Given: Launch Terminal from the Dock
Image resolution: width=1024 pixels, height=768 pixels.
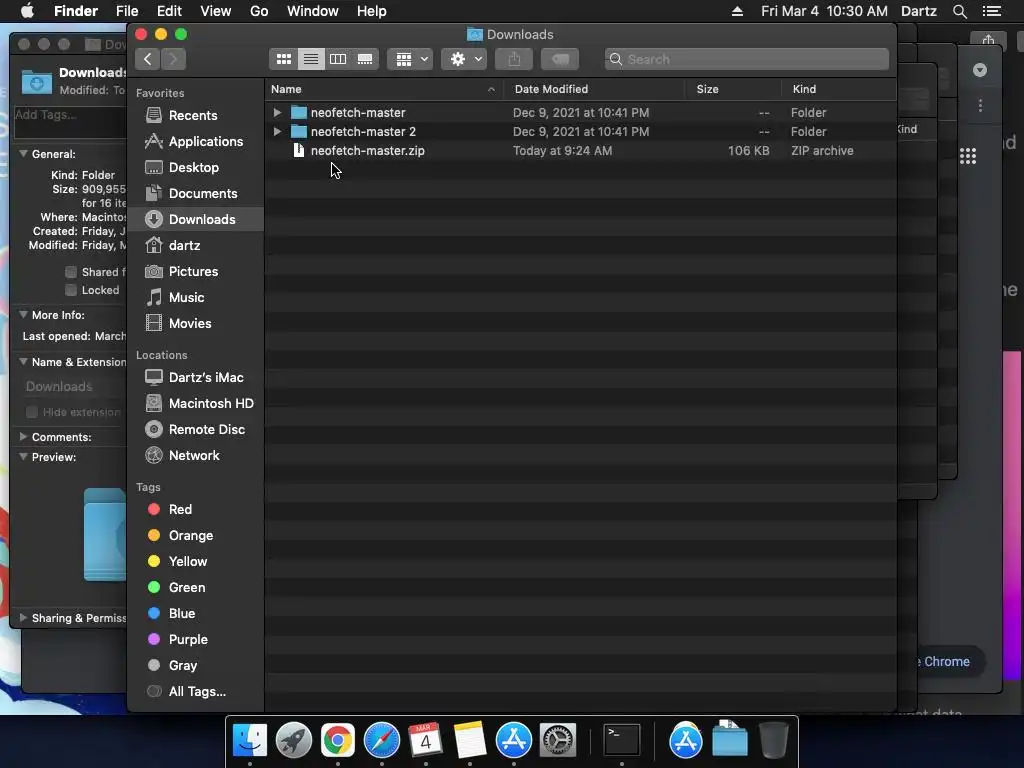Looking at the screenshot, I should (x=621, y=740).
